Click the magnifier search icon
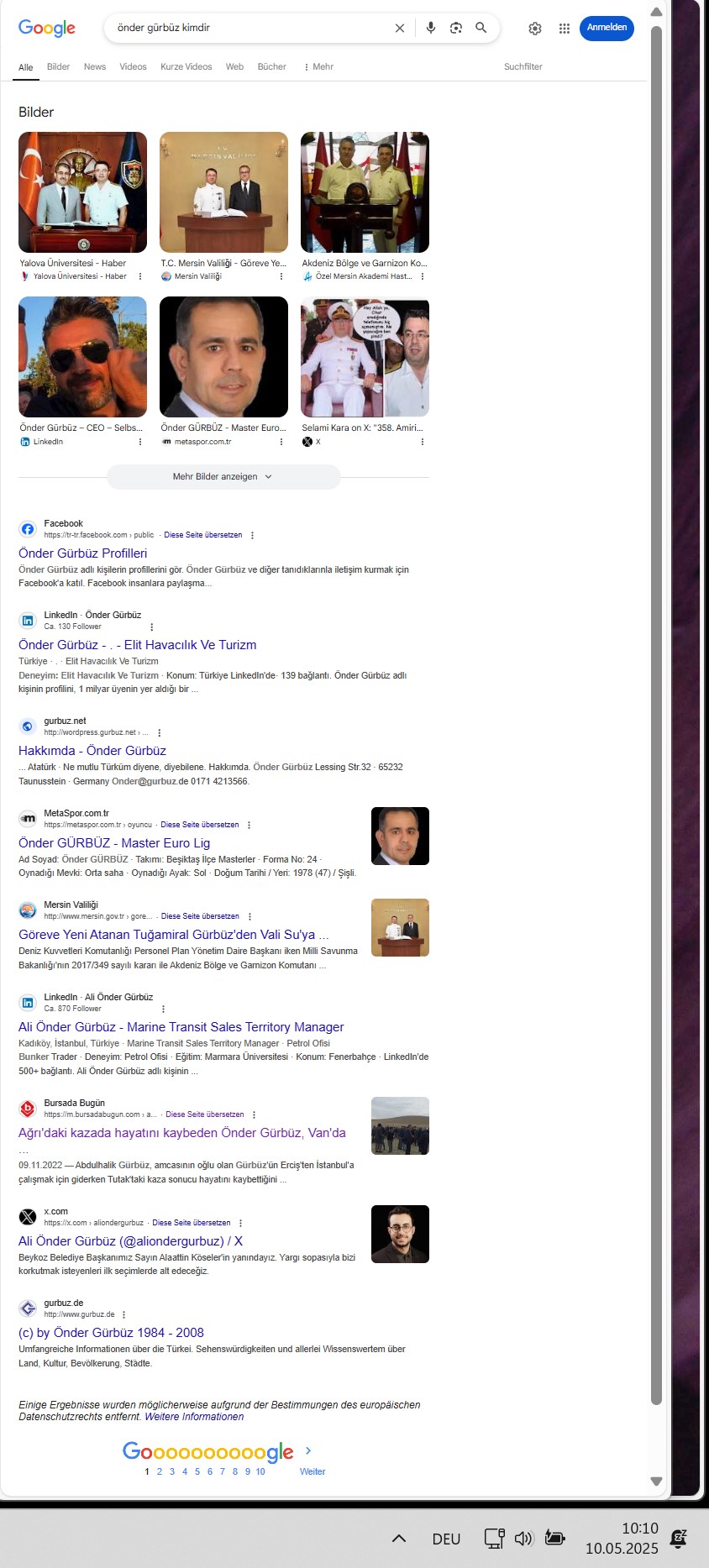 481,28
